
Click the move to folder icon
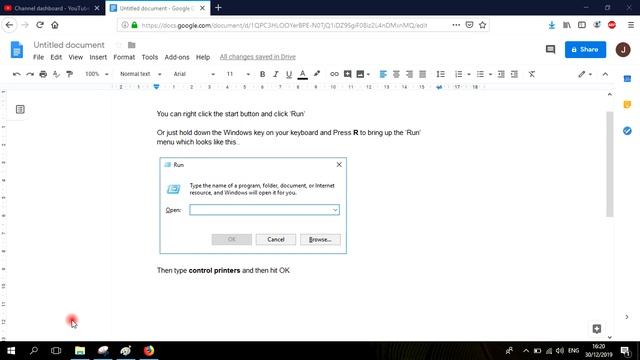[x=131, y=45]
